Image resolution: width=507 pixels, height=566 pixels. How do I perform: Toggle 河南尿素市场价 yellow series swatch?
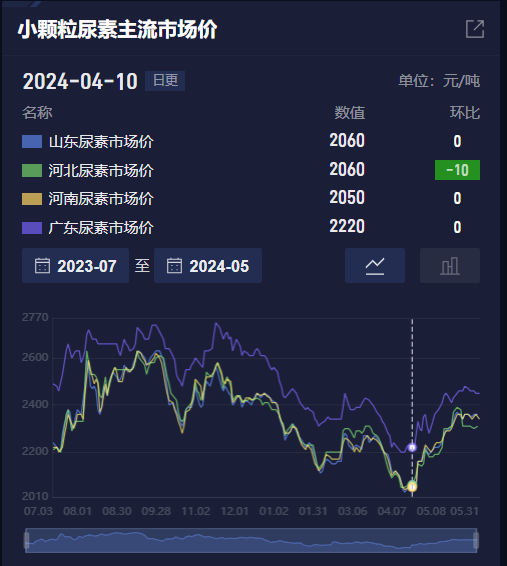coord(32,199)
